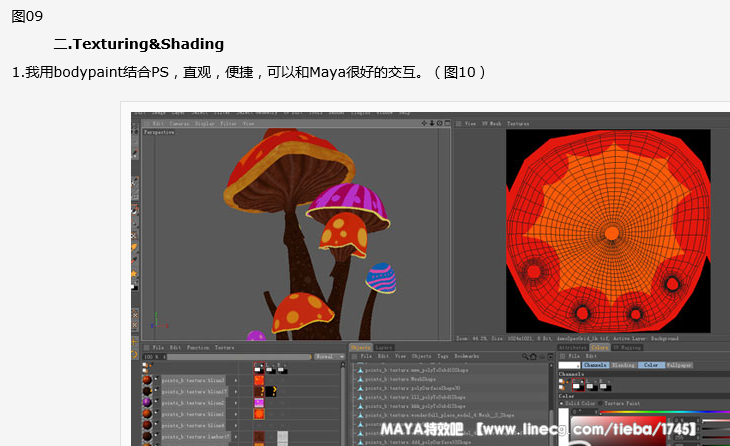Image resolution: width=730 pixels, height=446 pixels.
Task: Open the Normal blend mode dropdown
Action: pyautogui.click(x=329, y=357)
